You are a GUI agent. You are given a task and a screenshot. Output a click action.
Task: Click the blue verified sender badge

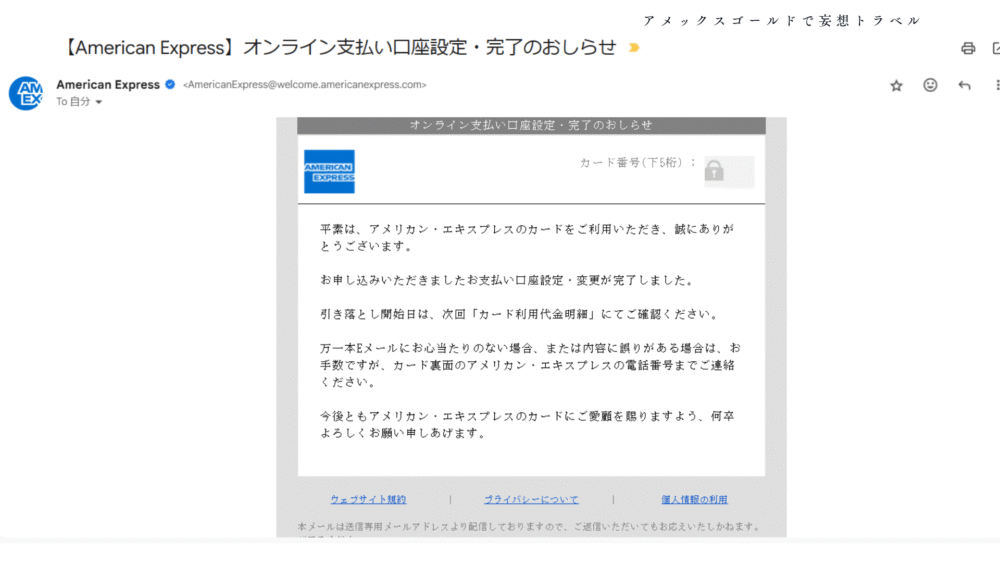point(170,84)
